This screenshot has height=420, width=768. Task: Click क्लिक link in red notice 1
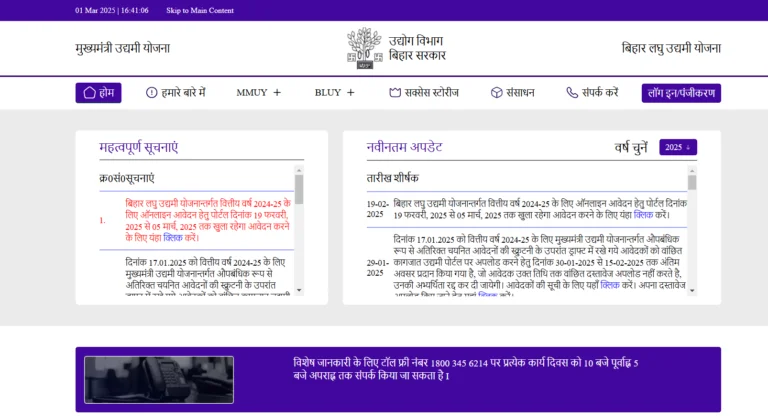(173, 238)
